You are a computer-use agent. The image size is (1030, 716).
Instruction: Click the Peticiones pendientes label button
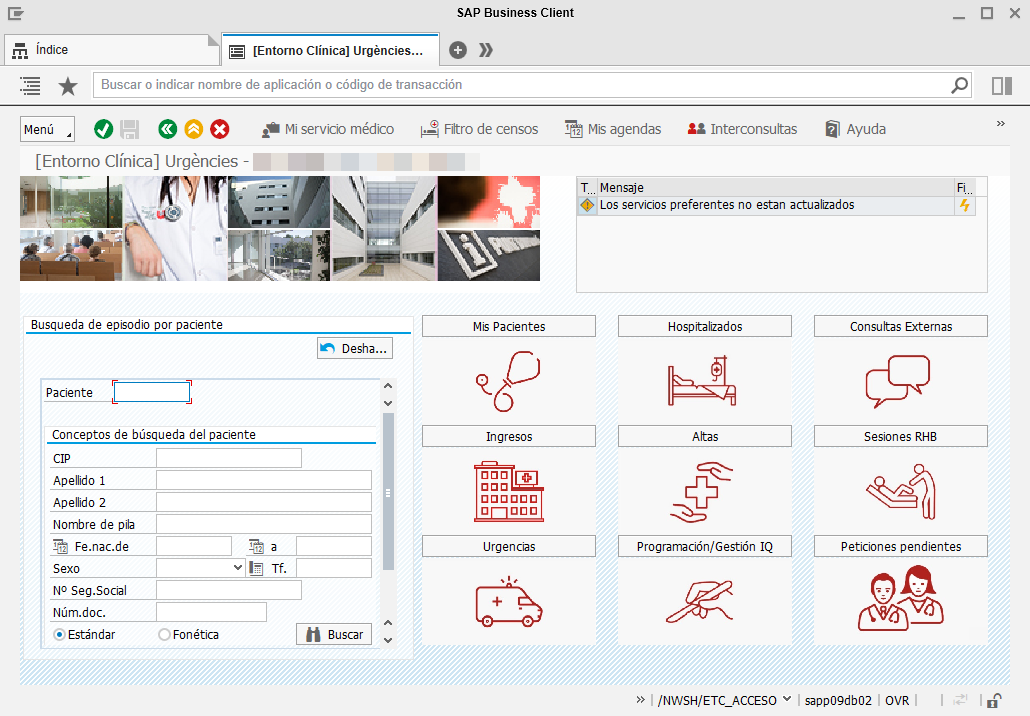pos(901,547)
